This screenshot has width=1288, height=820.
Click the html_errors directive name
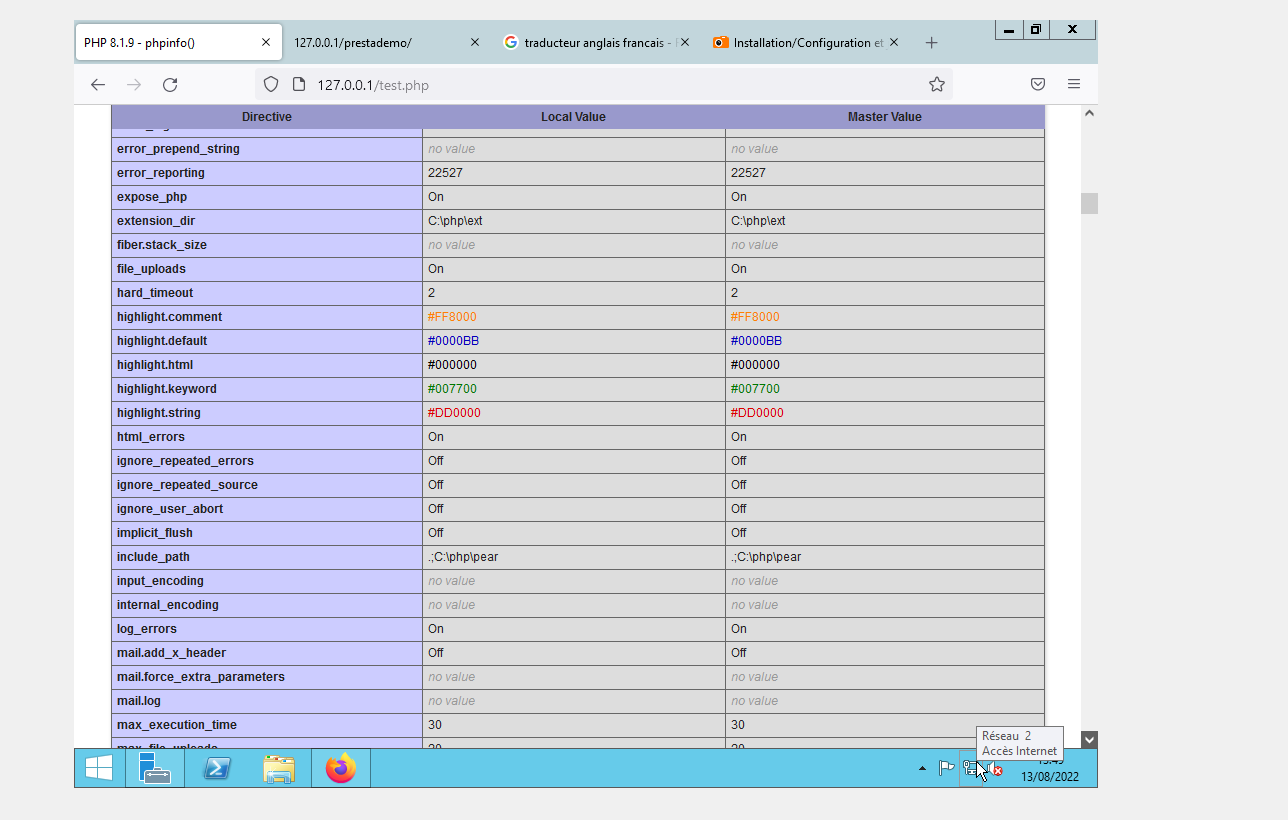151,437
